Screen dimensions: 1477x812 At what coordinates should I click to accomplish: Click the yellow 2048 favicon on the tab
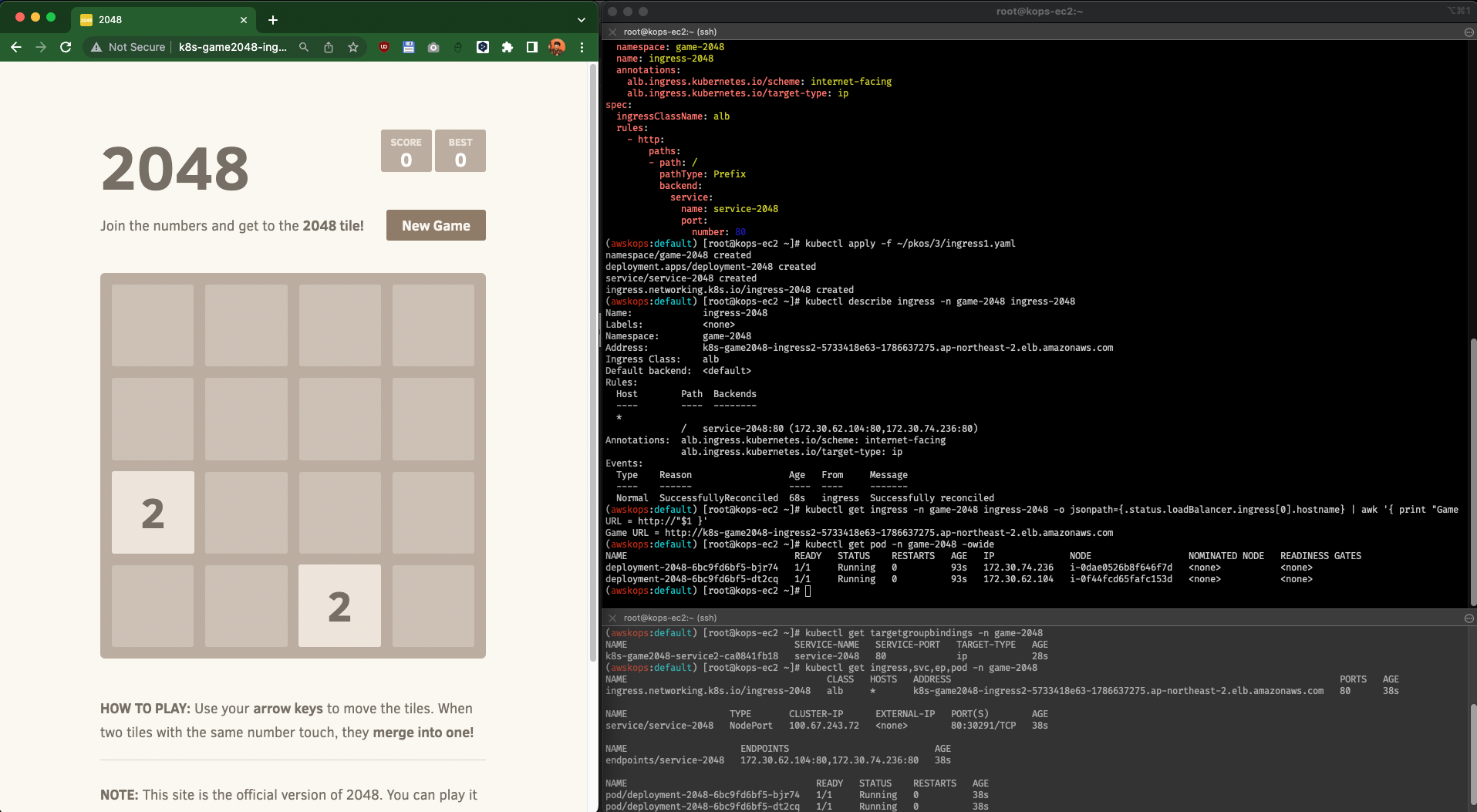(86, 20)
